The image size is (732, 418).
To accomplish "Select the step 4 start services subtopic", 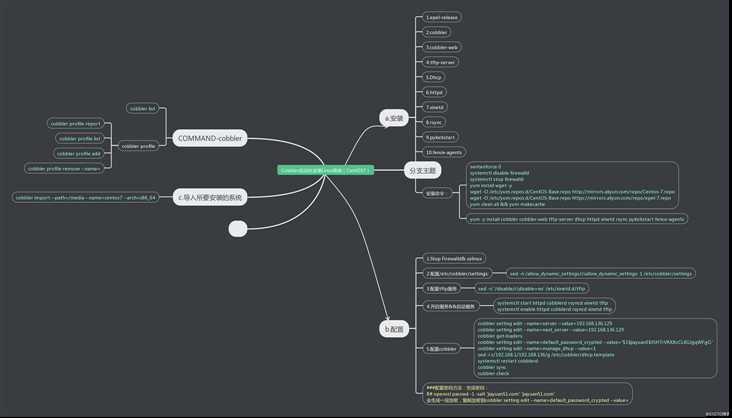I will (450, 306).
